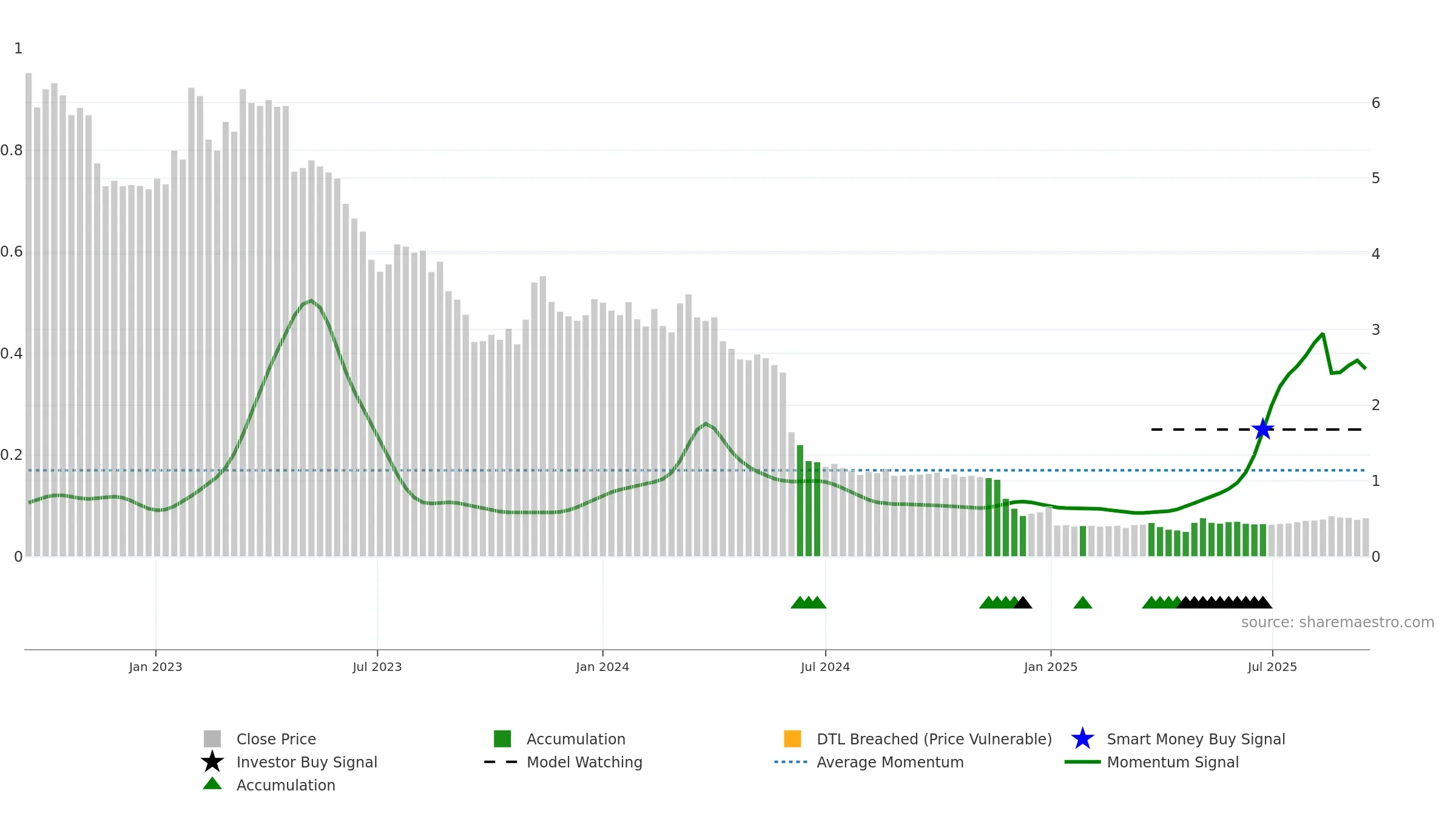The height and width of the screenshot is (819, 1456).
Task: Click the right axis label 6
Action: (x=1376, y=103)
